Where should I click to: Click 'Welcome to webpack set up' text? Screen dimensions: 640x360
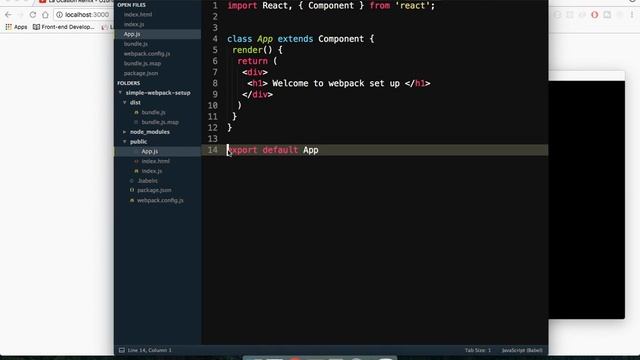click(336, 83)
